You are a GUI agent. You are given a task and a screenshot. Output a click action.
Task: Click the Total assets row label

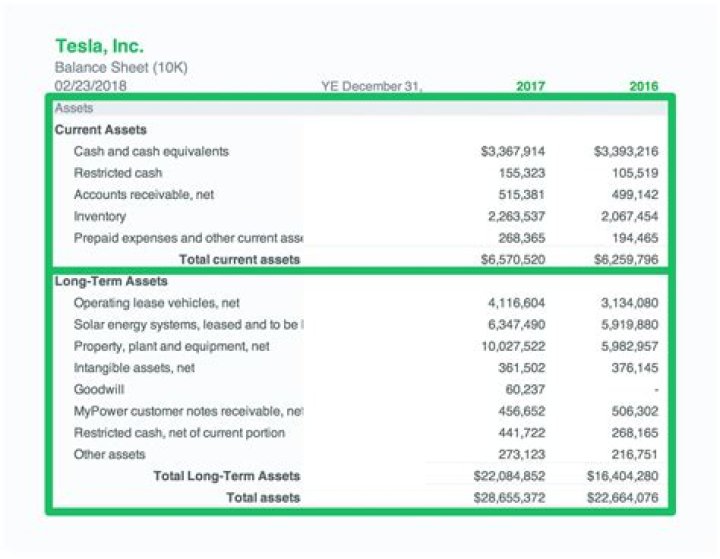pos(263,497)
